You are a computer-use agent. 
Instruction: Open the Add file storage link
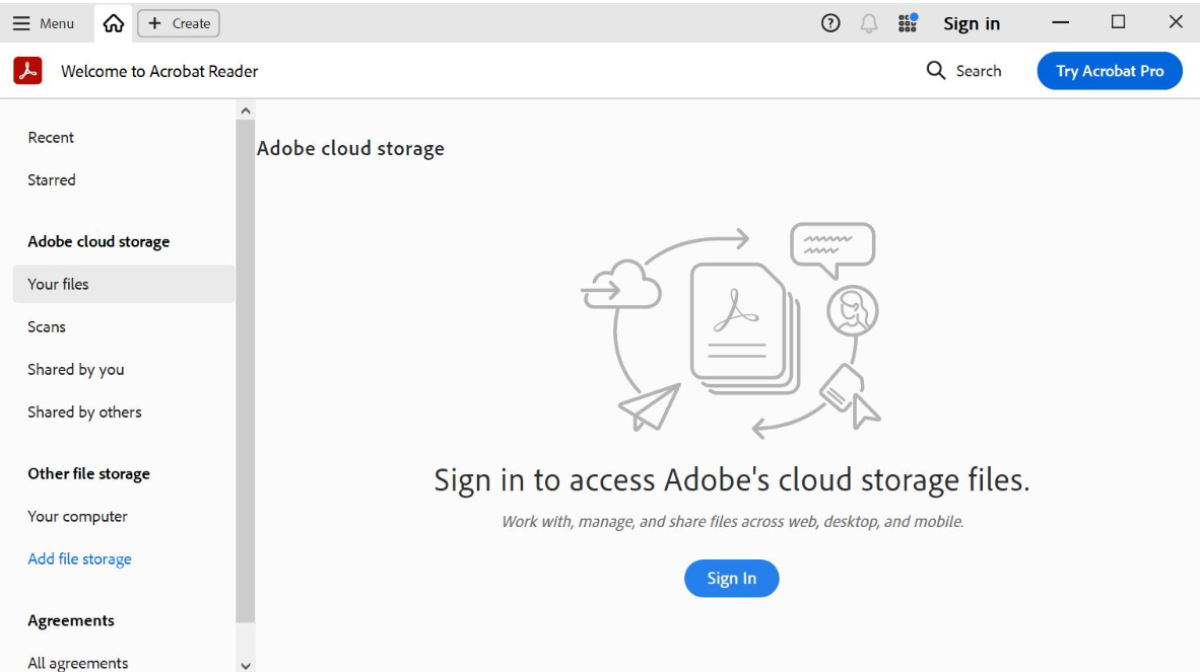point(79,558)
